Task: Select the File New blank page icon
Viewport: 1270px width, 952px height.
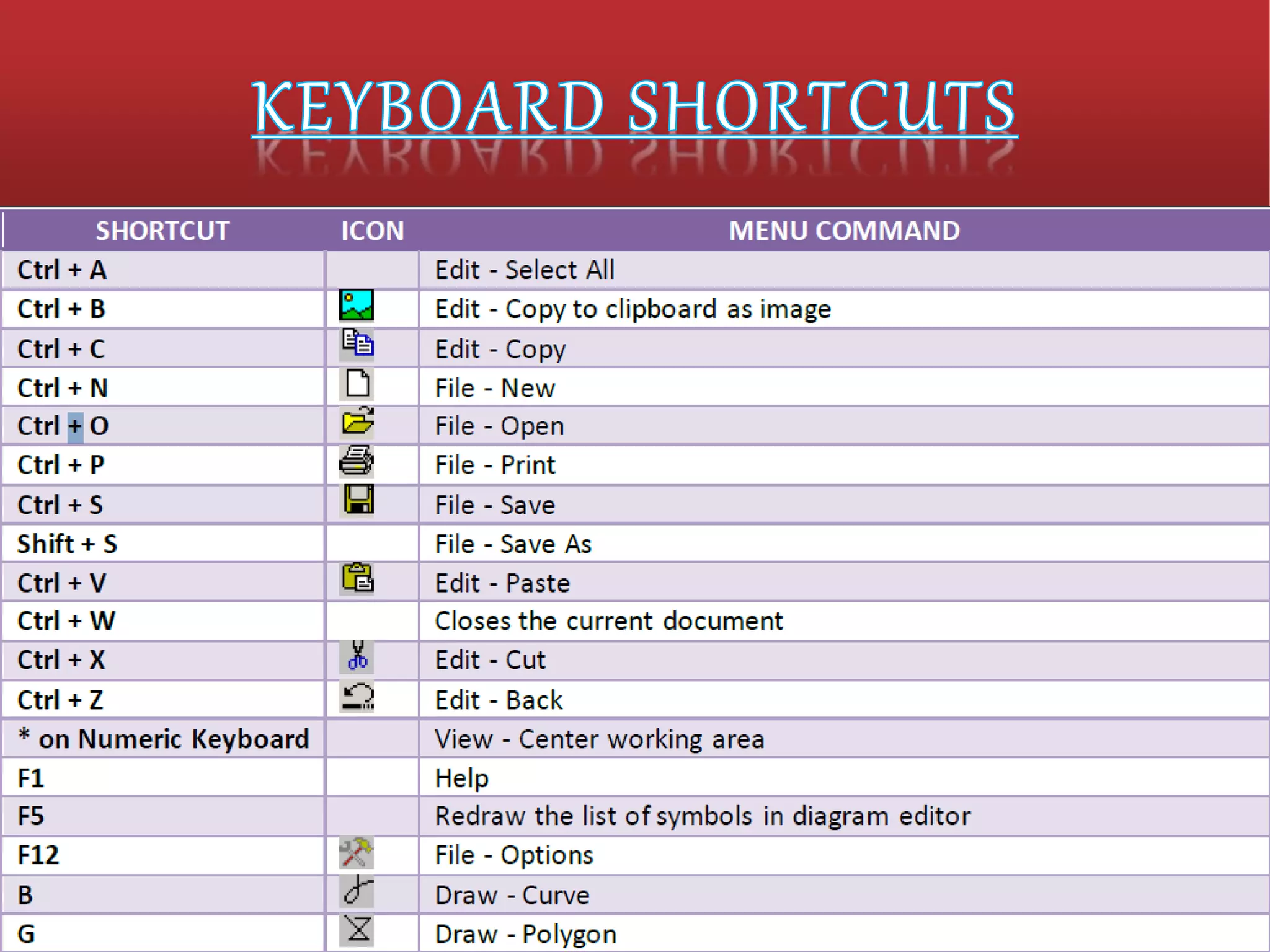Action: [x=358, y=384]
